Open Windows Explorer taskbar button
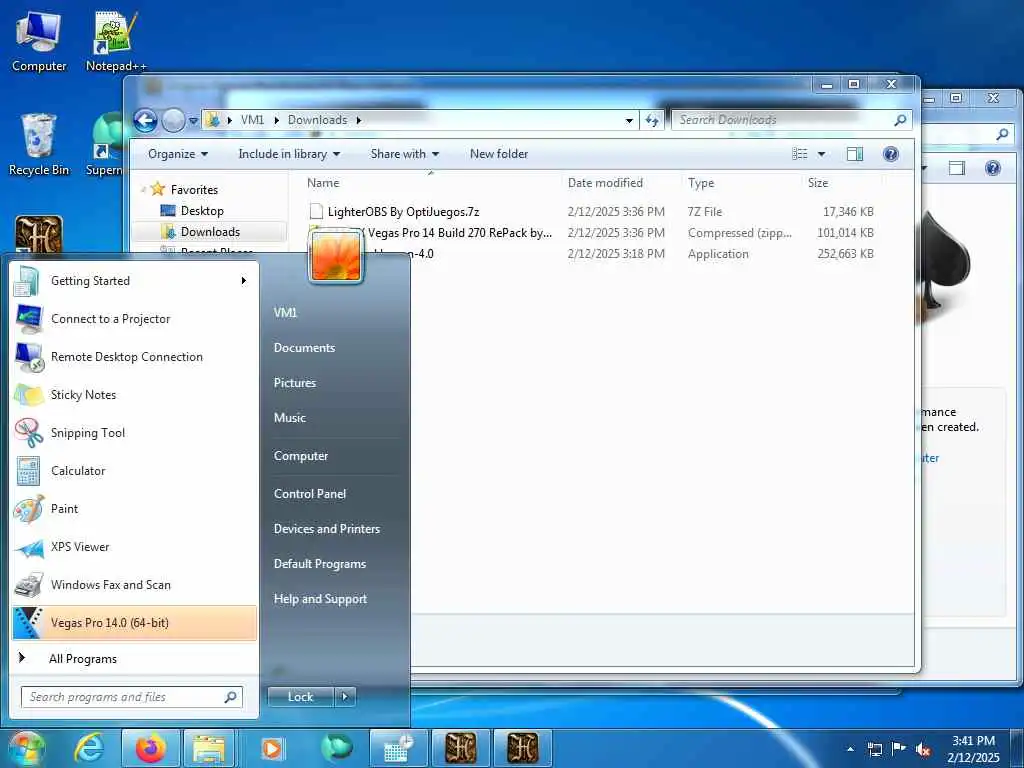1024x768 pixels. (209, 748)
